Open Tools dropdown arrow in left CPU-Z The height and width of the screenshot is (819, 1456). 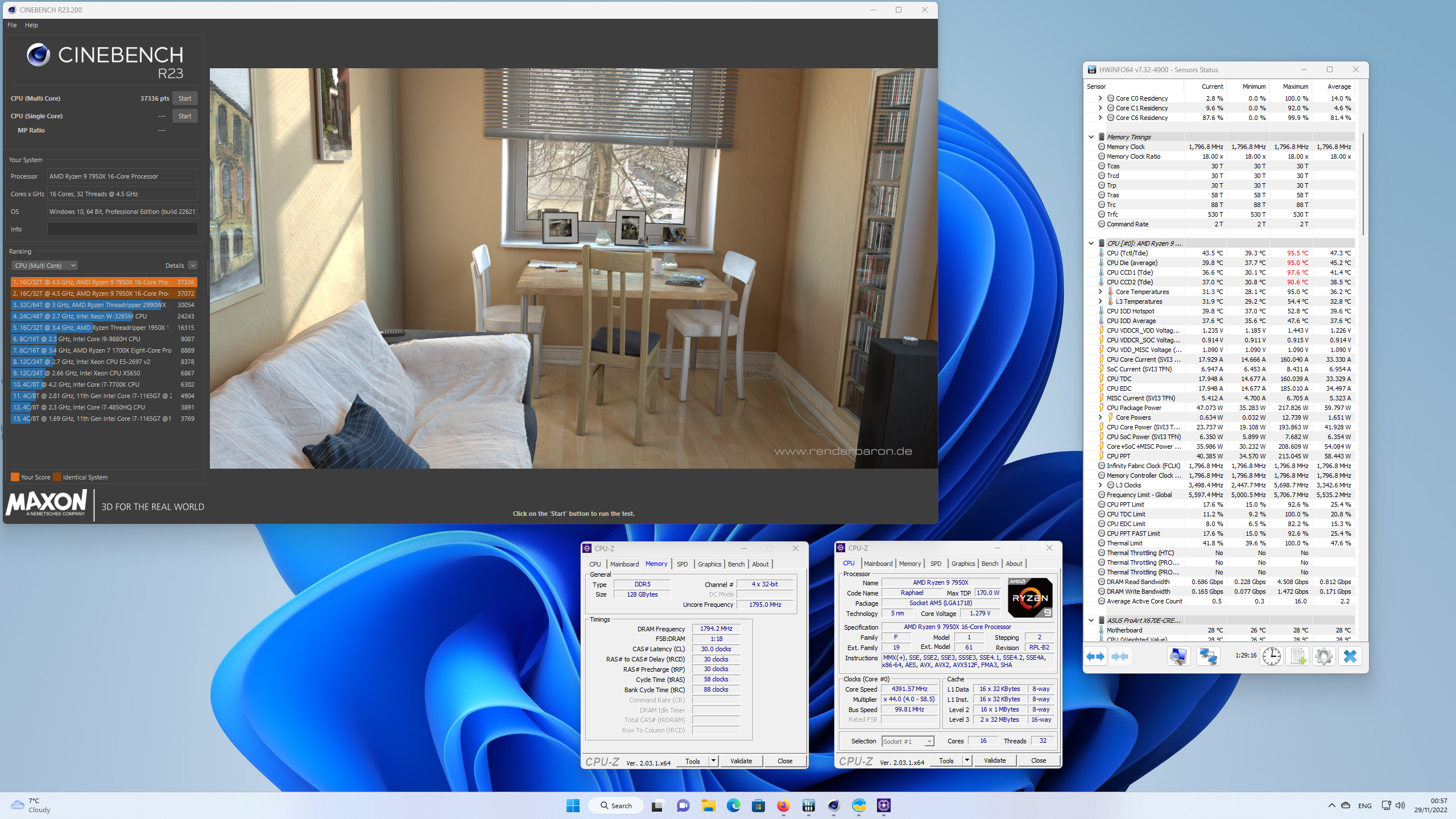pyautogui.click(x=713, y=761)
